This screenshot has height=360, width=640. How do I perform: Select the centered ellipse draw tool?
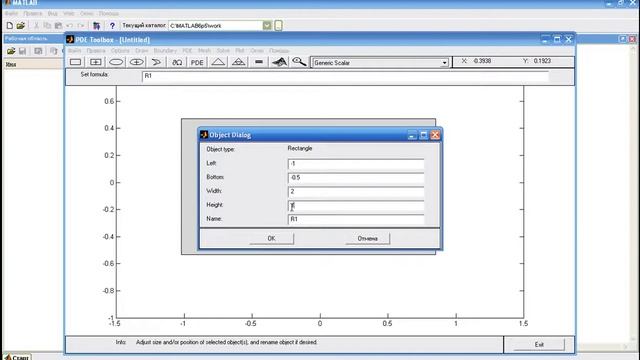(x=136, y=62)
